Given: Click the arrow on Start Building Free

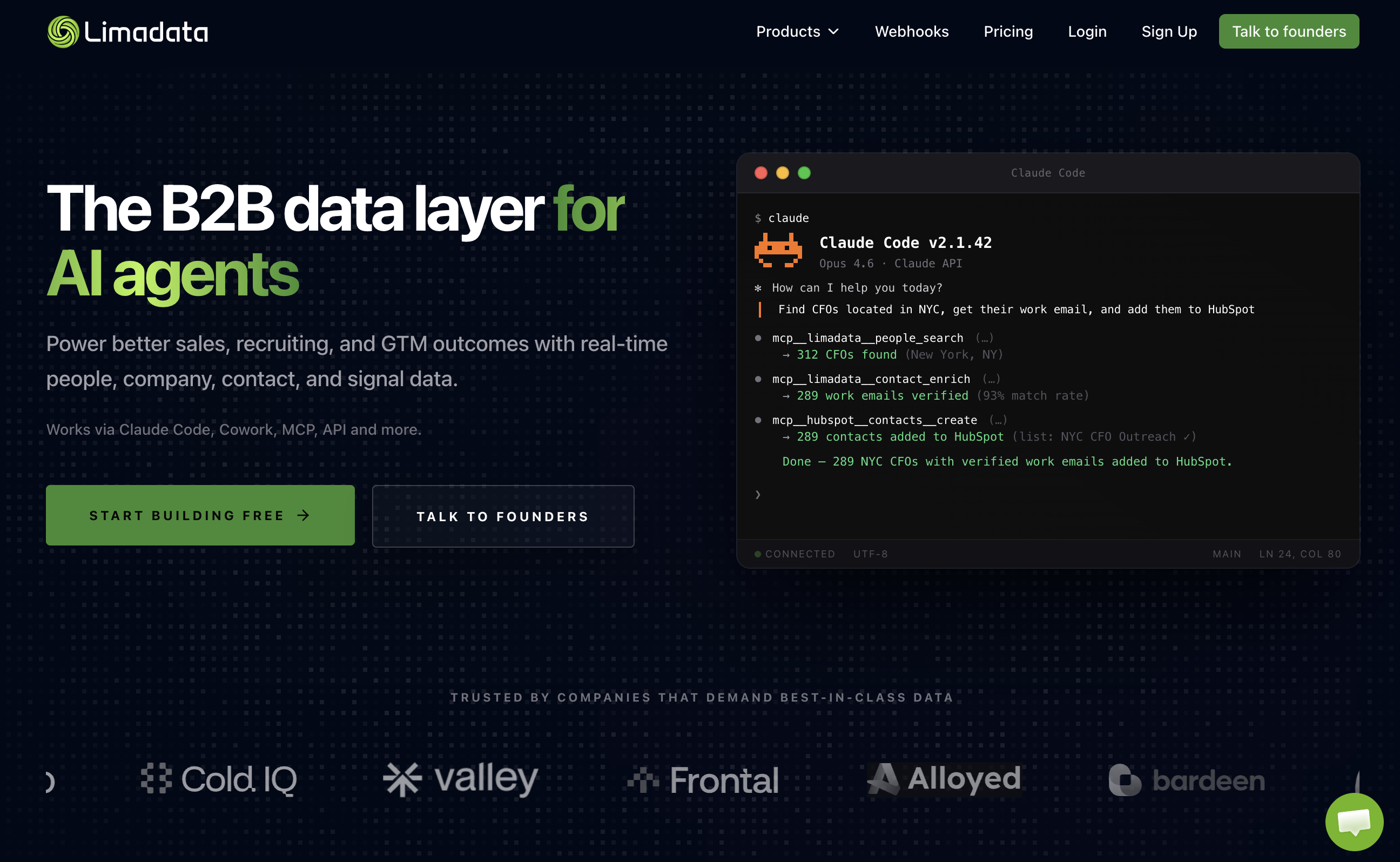Looking at the screenshot, I should coord(303,515).
